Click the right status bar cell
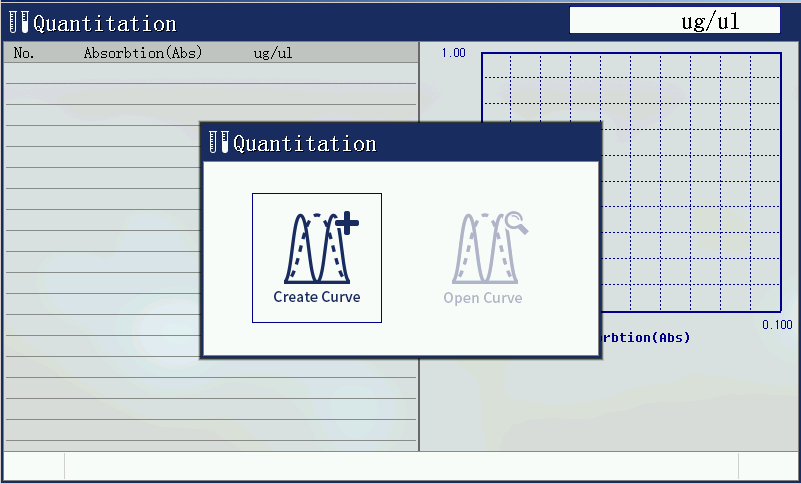This screenshot has width=801, height=484. (767, 466)
